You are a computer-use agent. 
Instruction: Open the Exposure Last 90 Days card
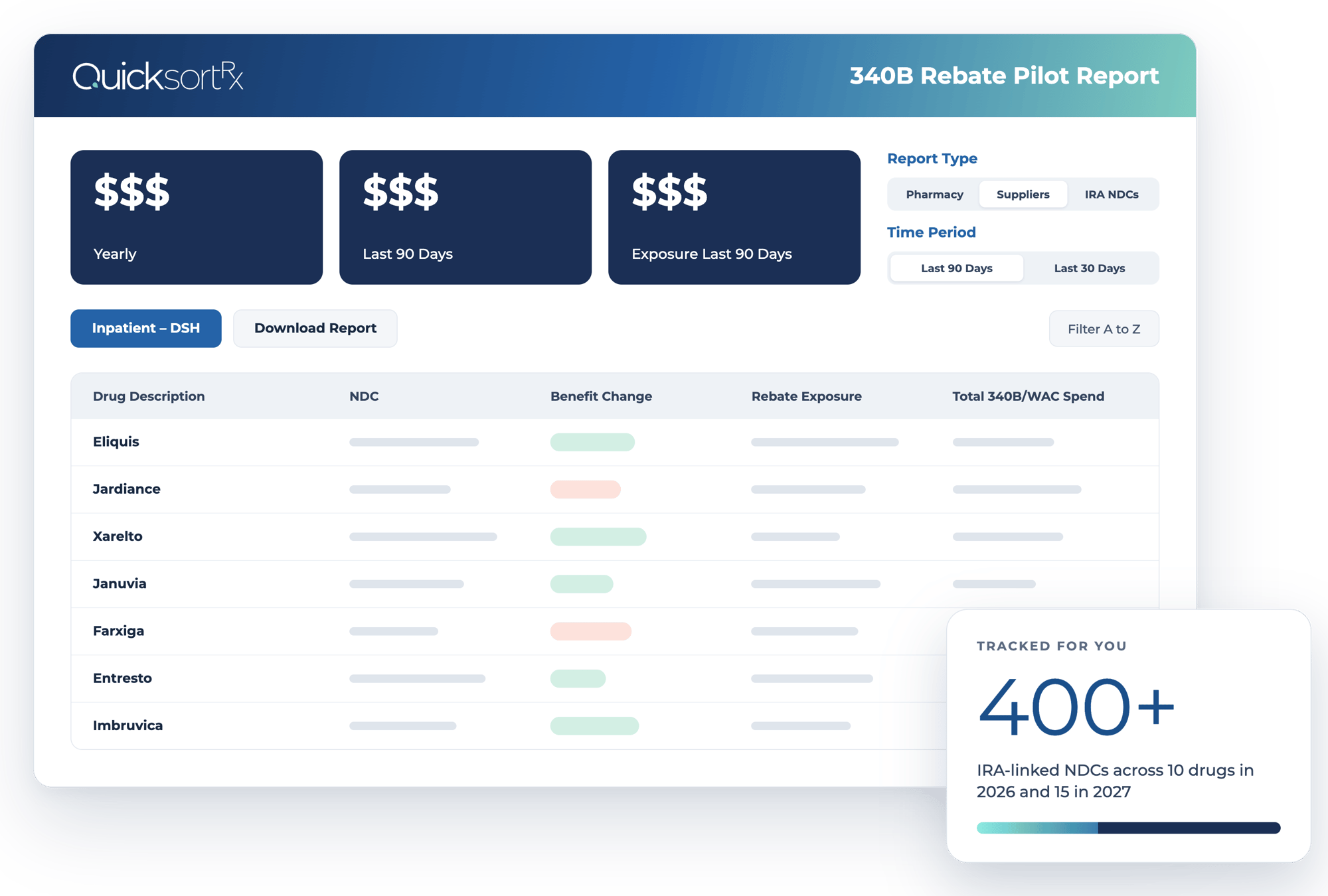(x=734, y=218)
